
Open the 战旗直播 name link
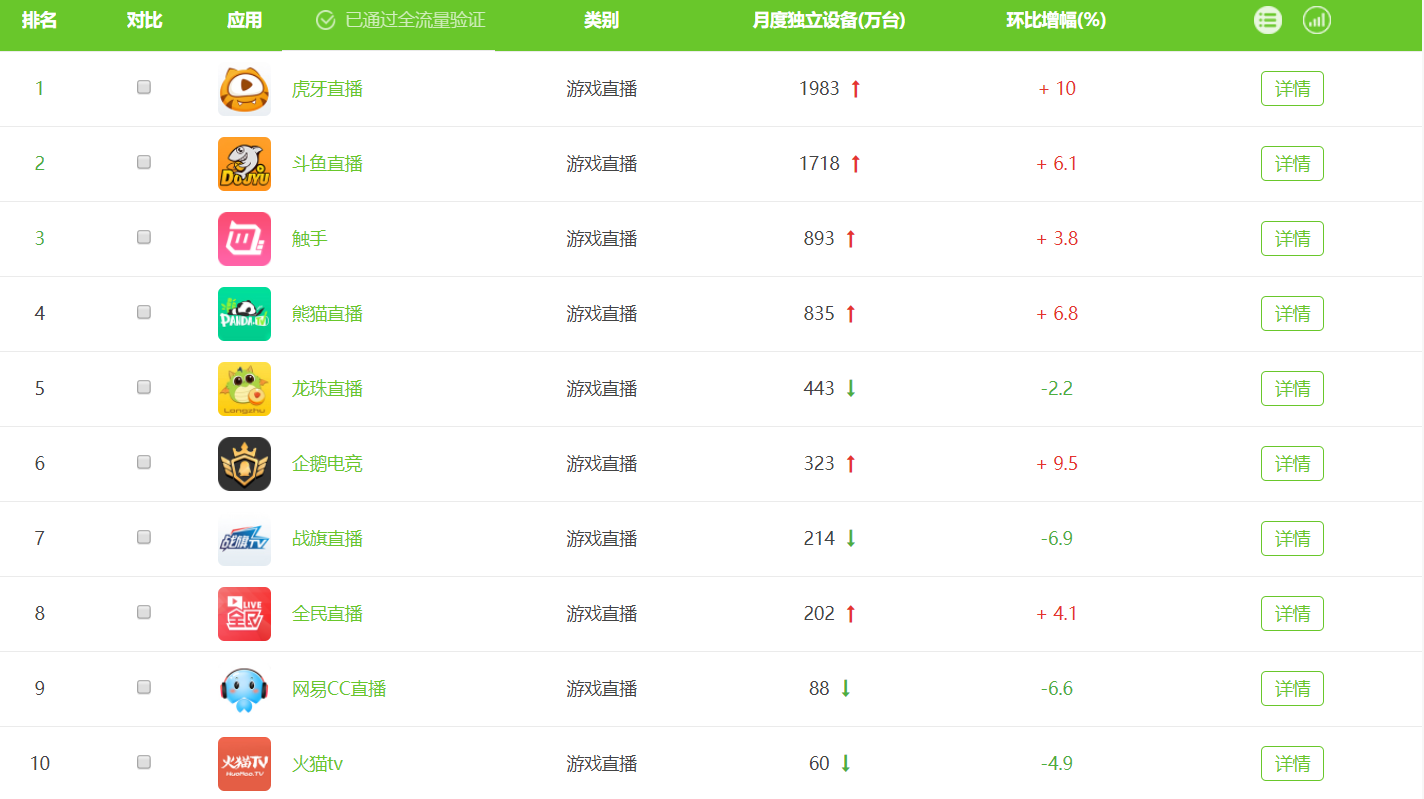point(327,539)
